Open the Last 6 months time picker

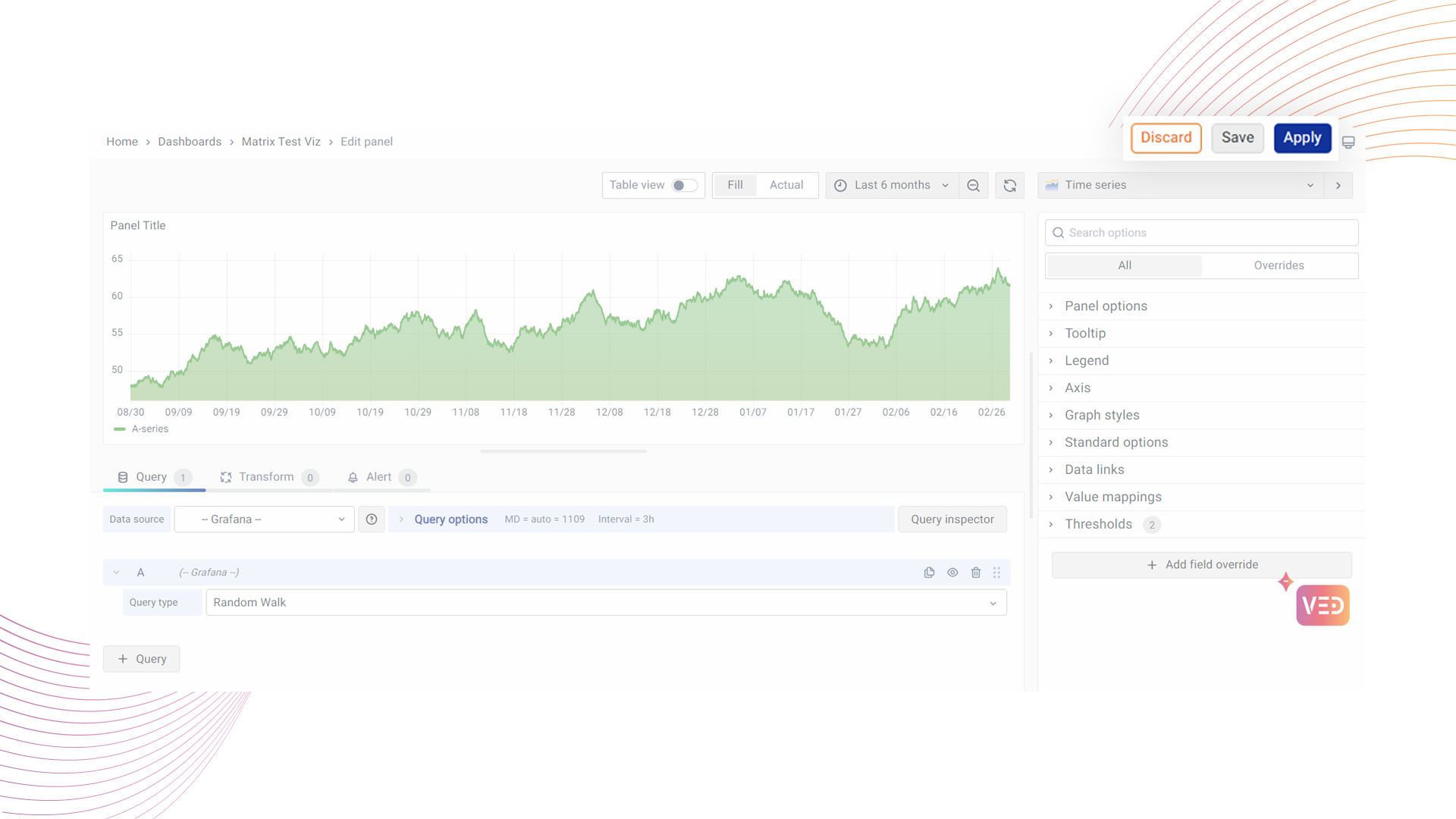pyautogui.click(x=892, y=185)
